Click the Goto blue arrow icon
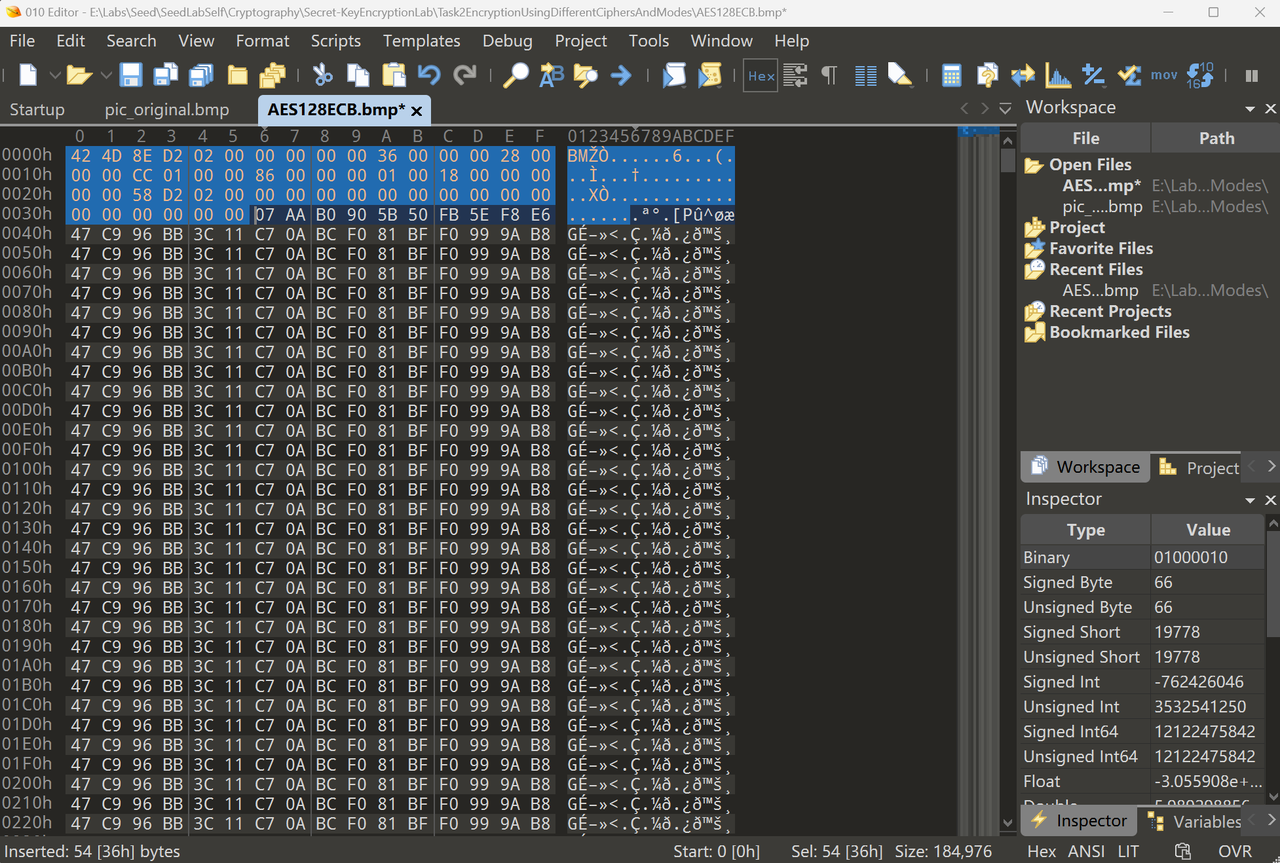Screen dimensions: 1280x863 pos(621,75)
